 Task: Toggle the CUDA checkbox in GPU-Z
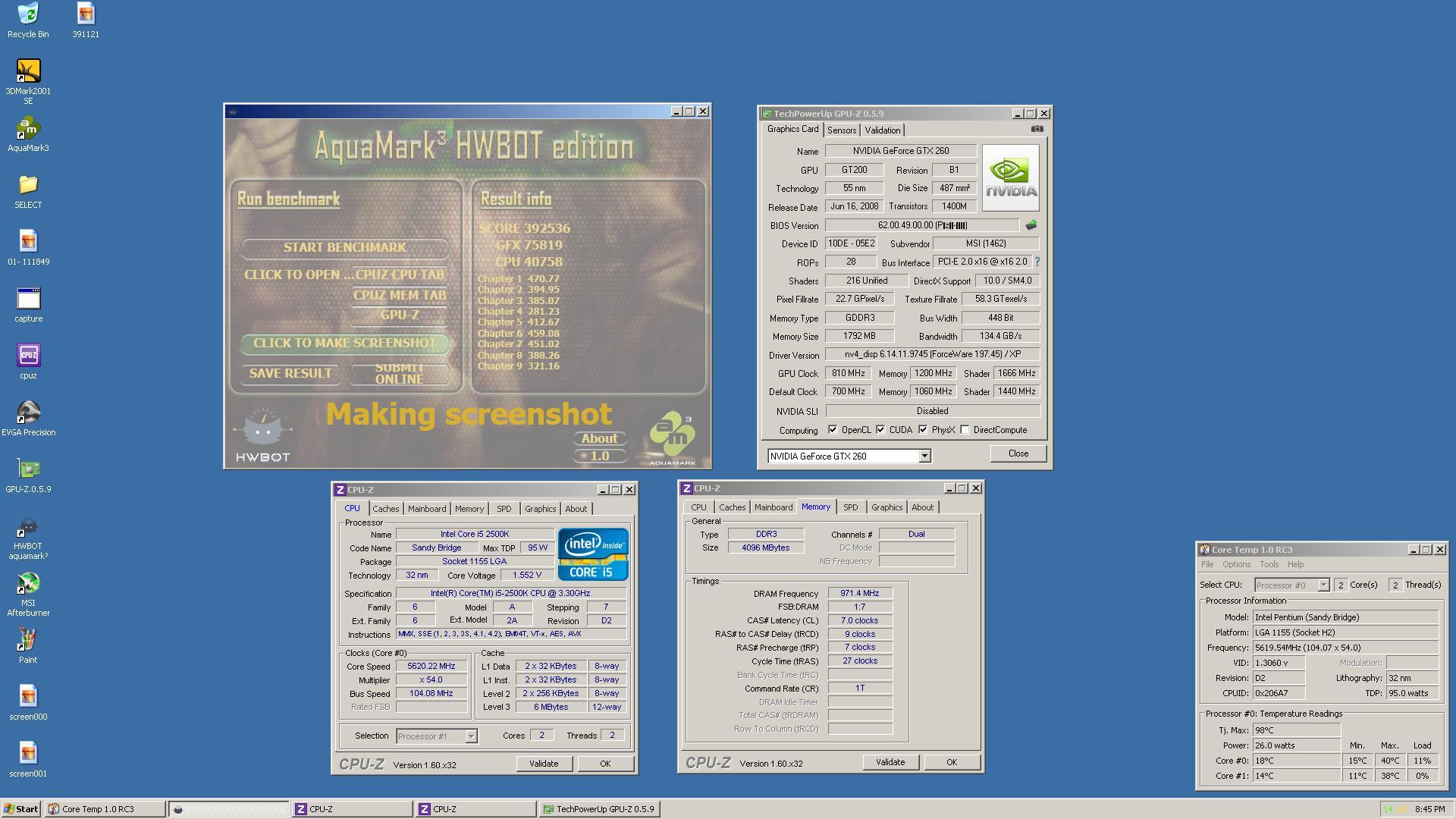(x=880, y=429)
